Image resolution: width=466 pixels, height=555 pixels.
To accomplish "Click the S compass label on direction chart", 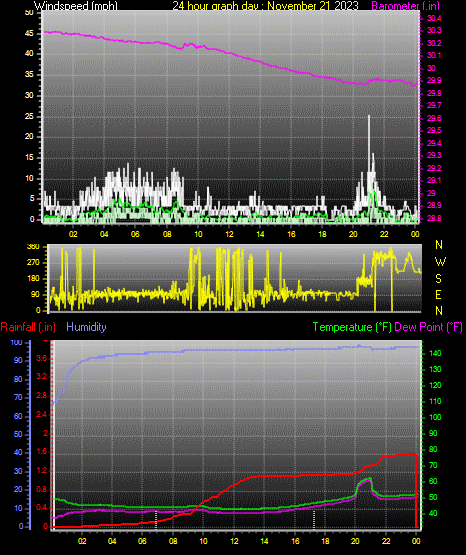I will coord(438,279).
